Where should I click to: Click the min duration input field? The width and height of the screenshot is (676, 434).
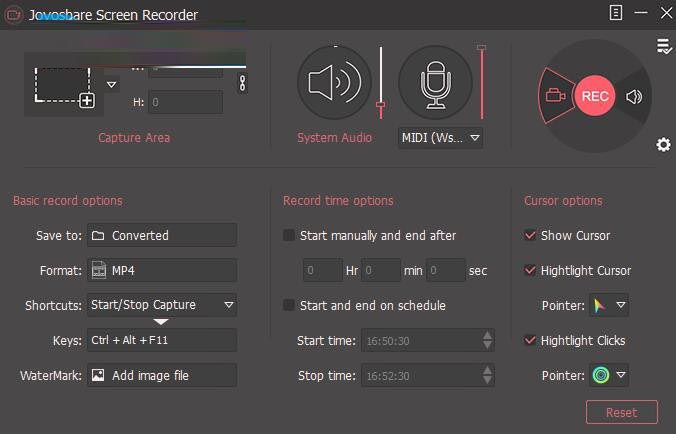[x=381, y=270]
